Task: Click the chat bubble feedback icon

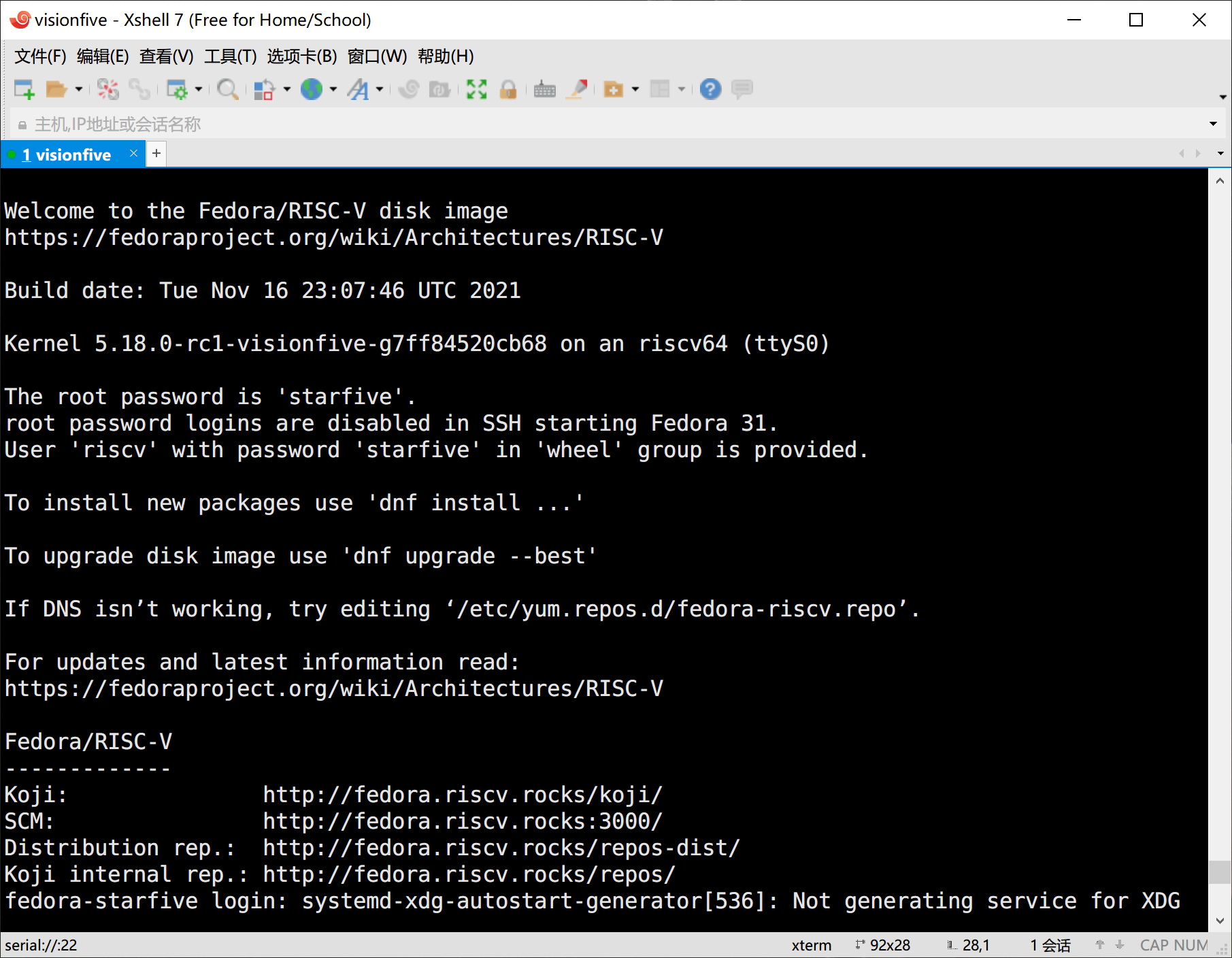Action: (x=742, y=89)
